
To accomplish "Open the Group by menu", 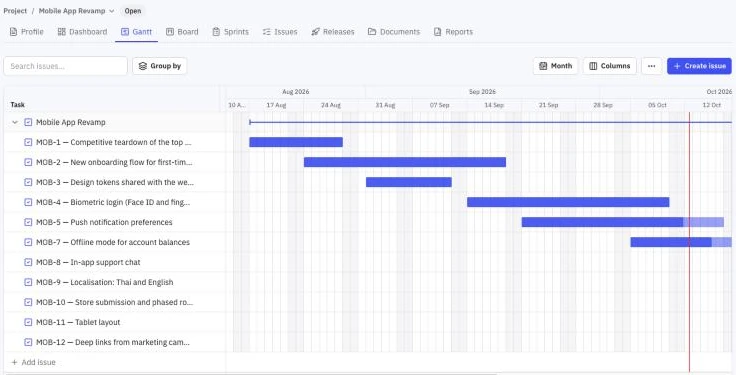I will click(160, 66).
